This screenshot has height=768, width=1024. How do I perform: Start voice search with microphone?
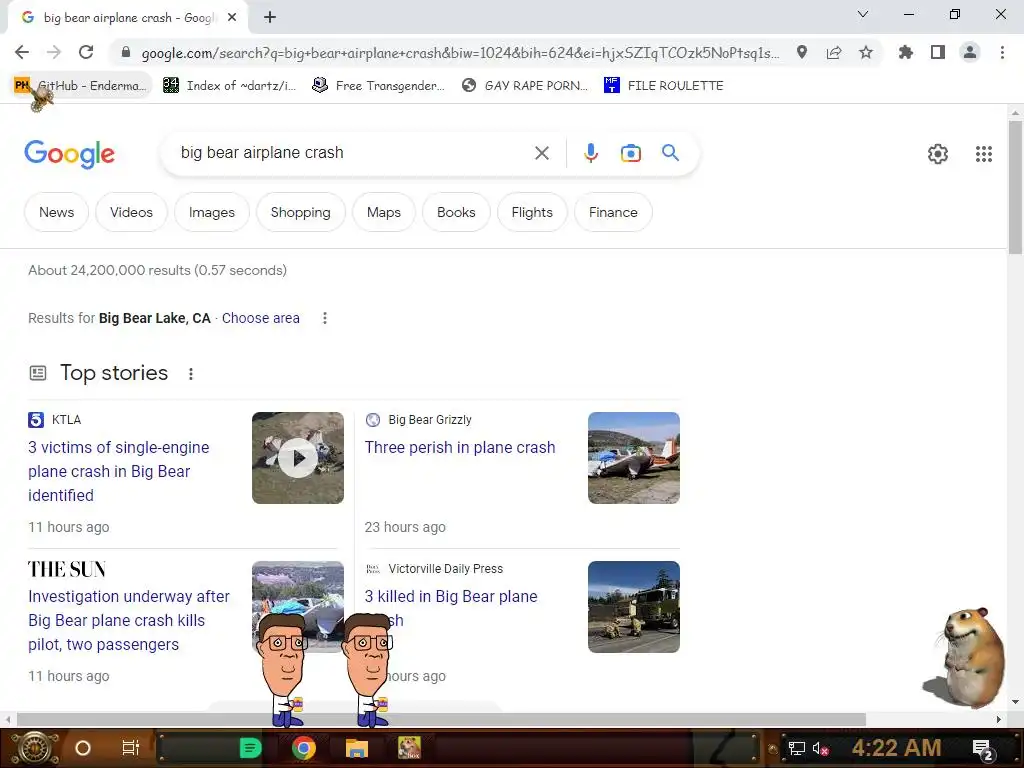590,153
